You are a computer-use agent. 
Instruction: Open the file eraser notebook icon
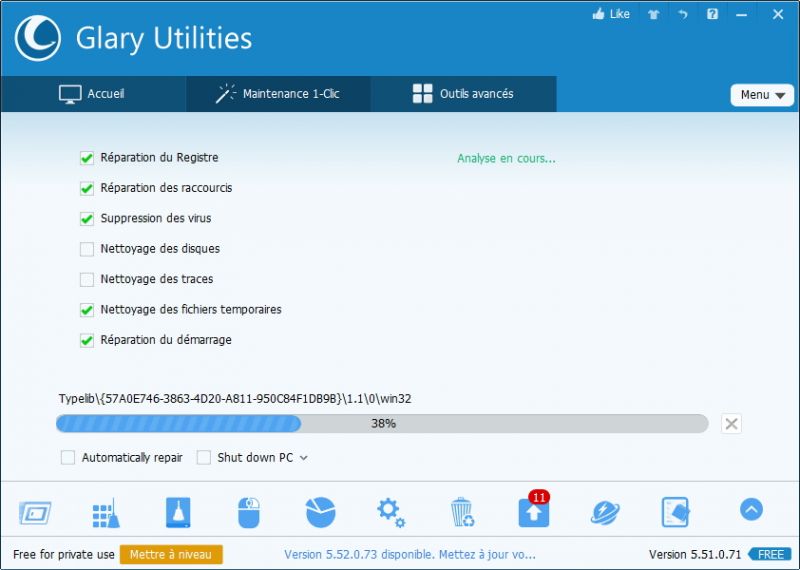coord(676,512)
